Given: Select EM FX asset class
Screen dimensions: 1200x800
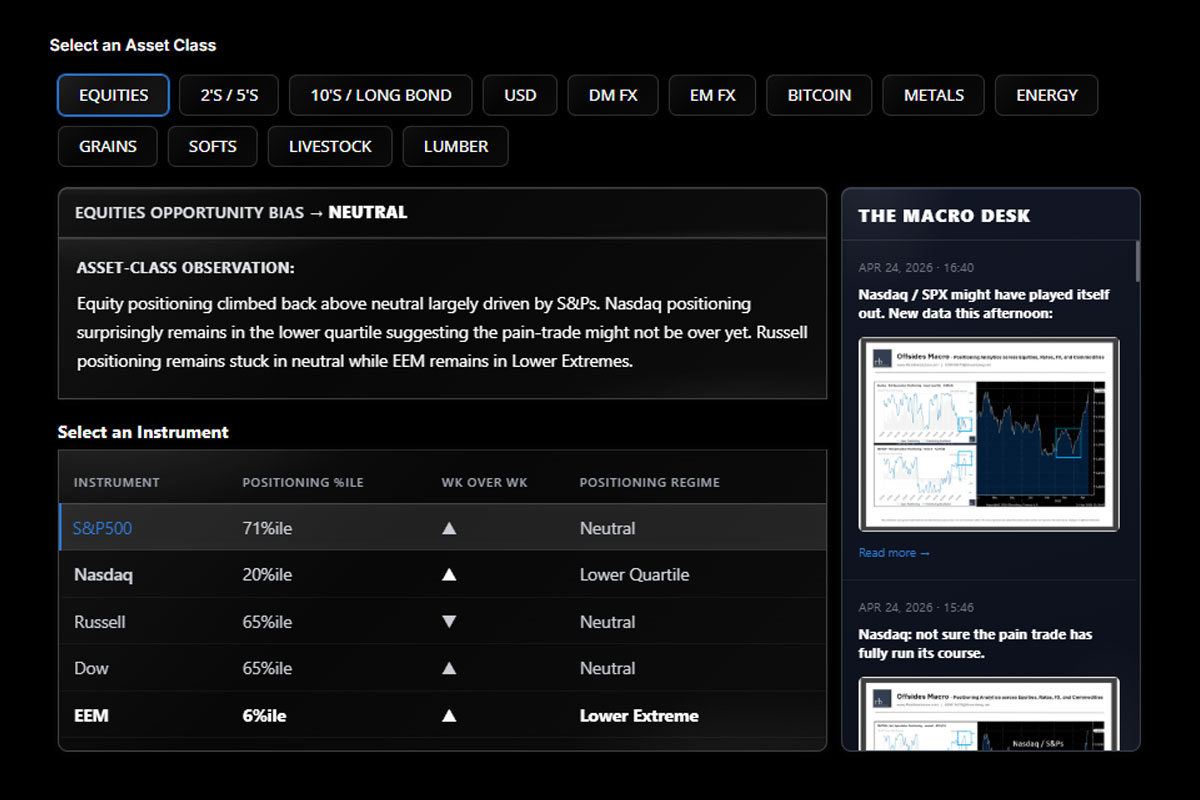Looking at the screenshot, I should coord(712,95).
